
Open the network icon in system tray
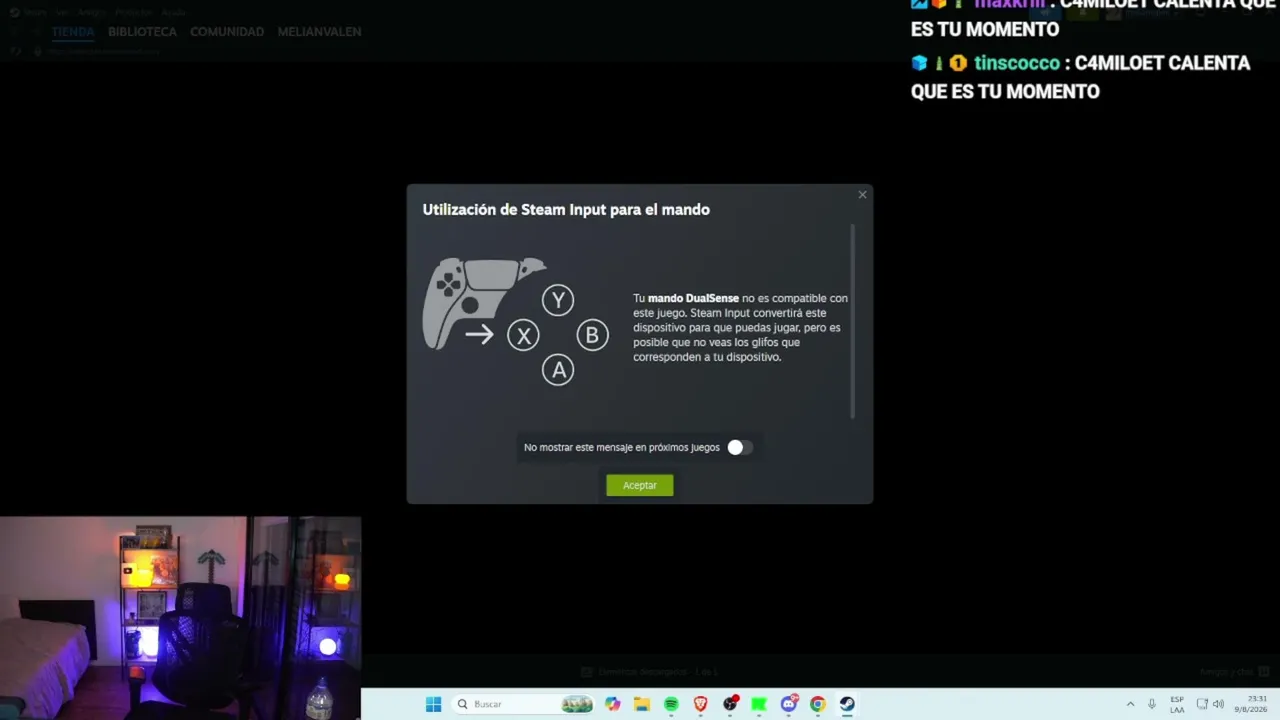click(1202, 704)
